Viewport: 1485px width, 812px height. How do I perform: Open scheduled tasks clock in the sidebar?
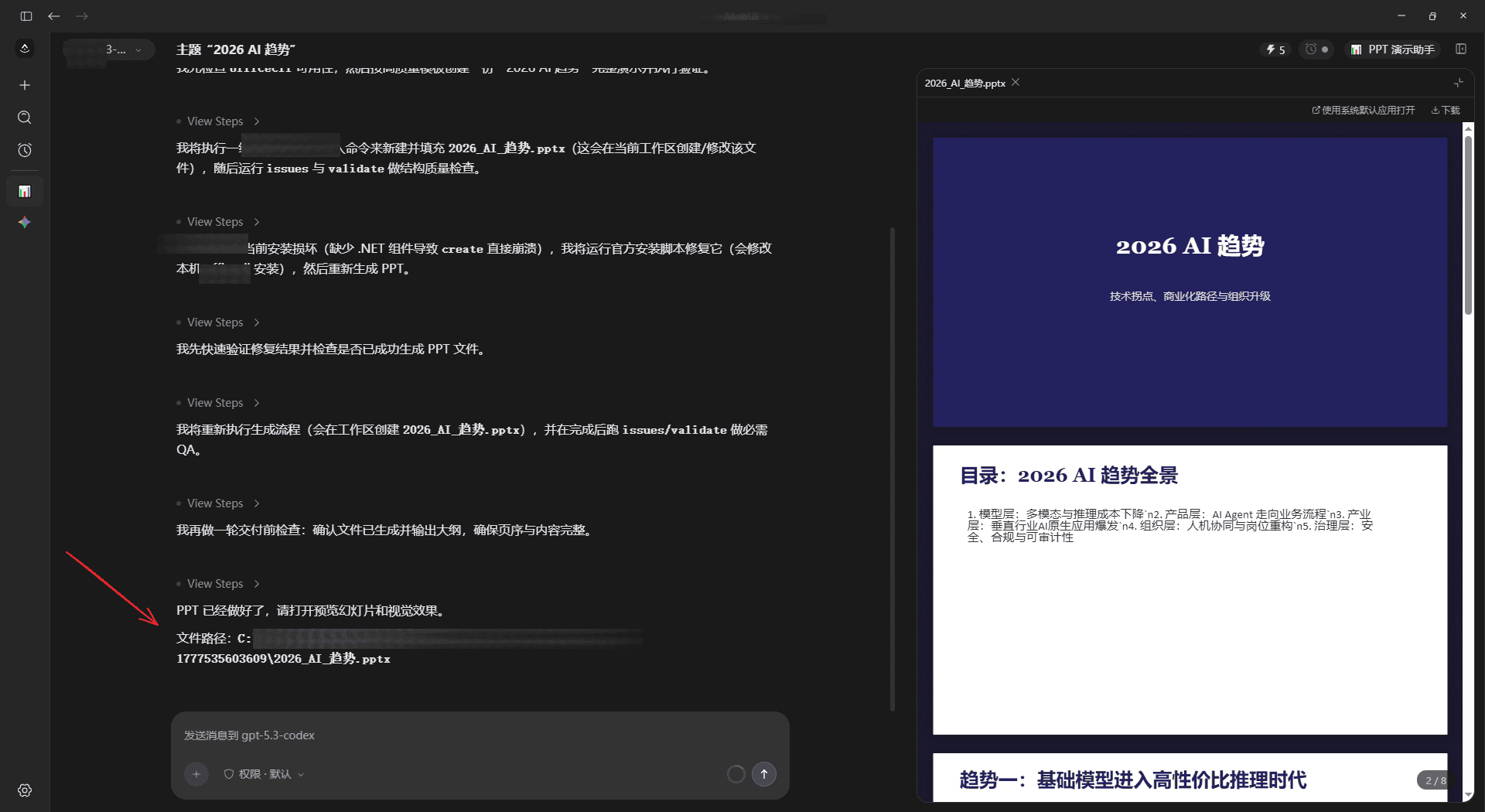coord(25,151)
